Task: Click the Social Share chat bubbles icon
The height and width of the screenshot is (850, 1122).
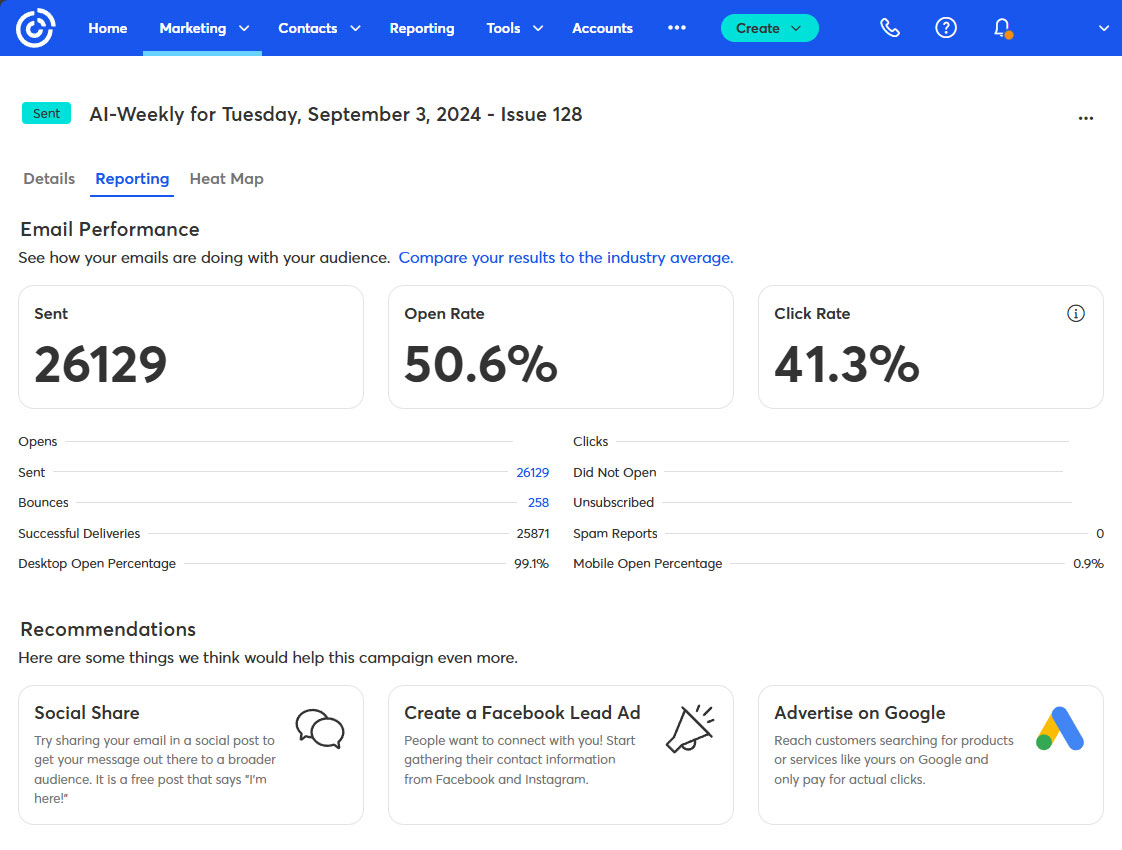Action: [x=320, y=729]
